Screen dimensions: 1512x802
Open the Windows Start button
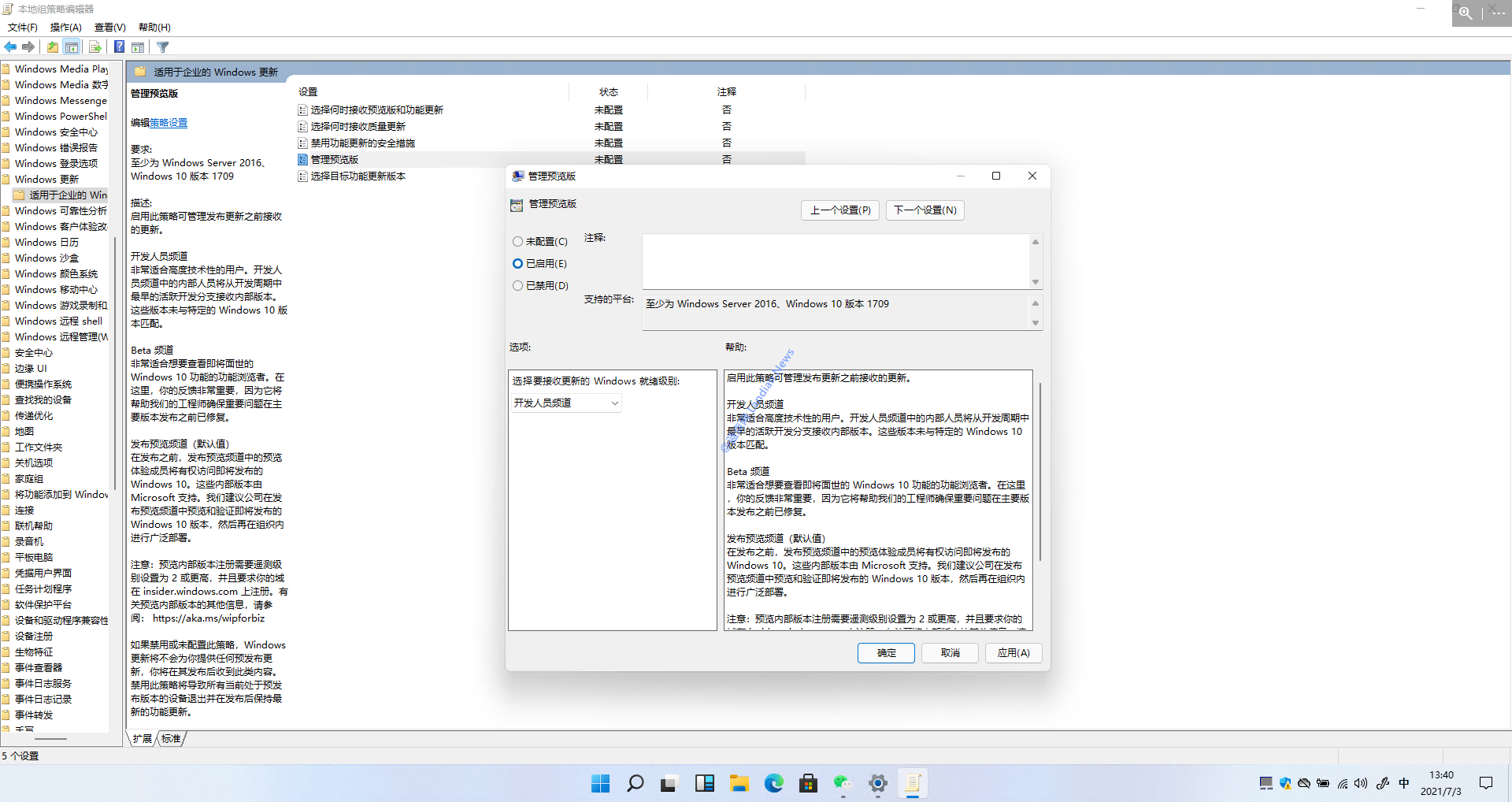pyautogui.click(x=600, y=783)
